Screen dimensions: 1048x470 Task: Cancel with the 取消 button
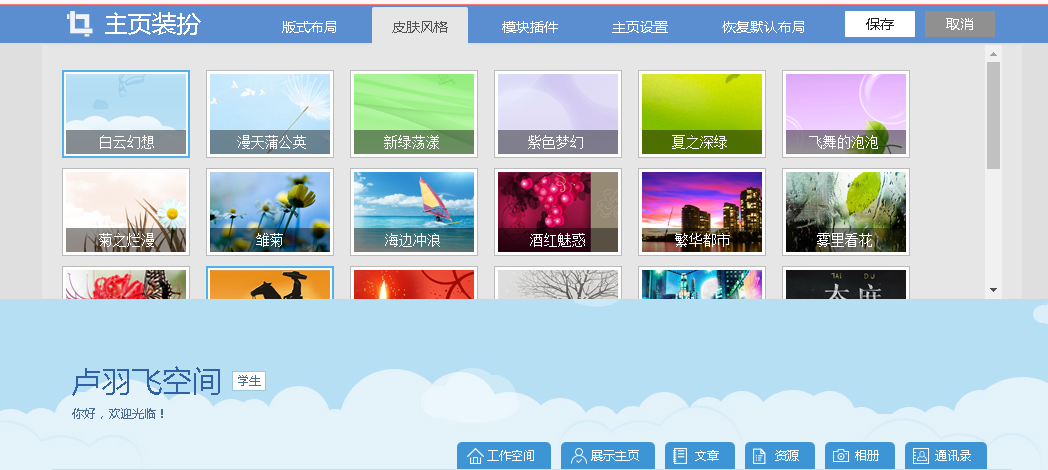click(960, 24)
